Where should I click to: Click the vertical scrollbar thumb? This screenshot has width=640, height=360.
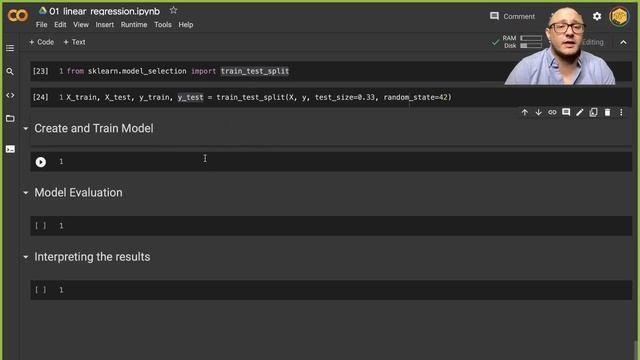click(637, 350)
